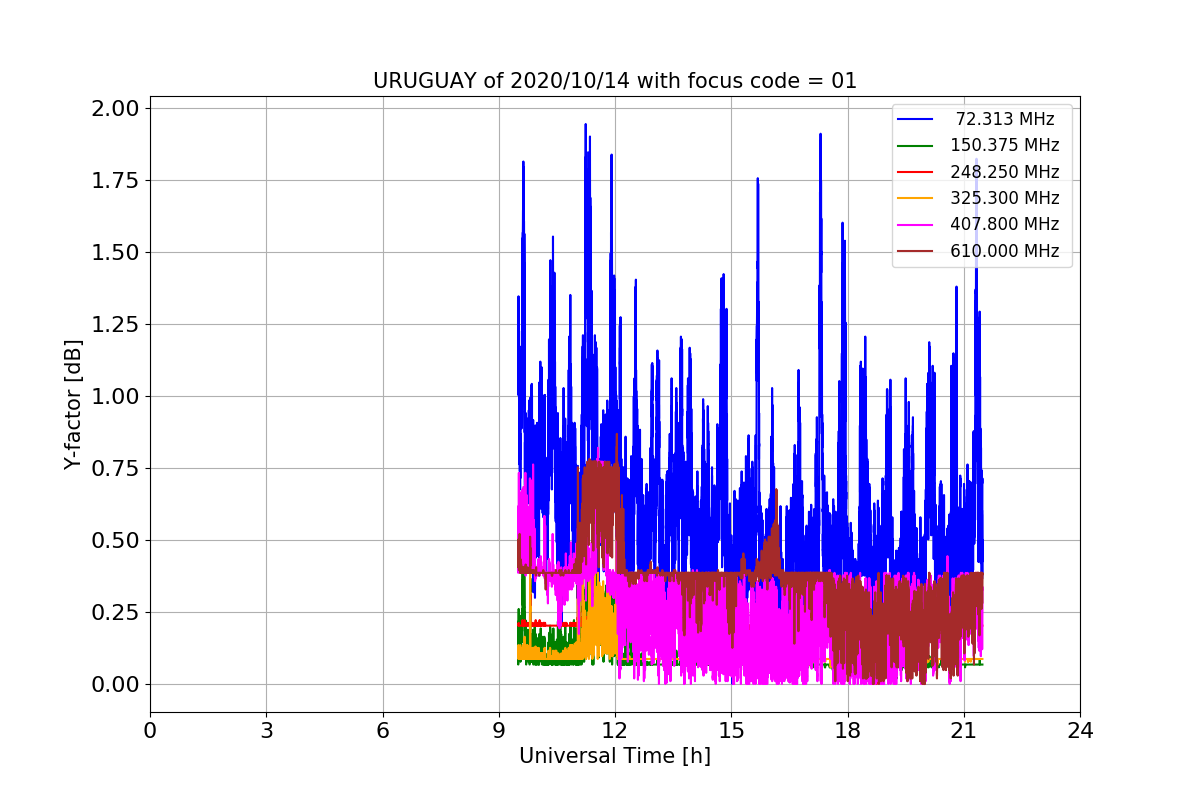Click the y-axis tick label 1.75
Viewport: 1200px width, 800px height.
[116, 181]
